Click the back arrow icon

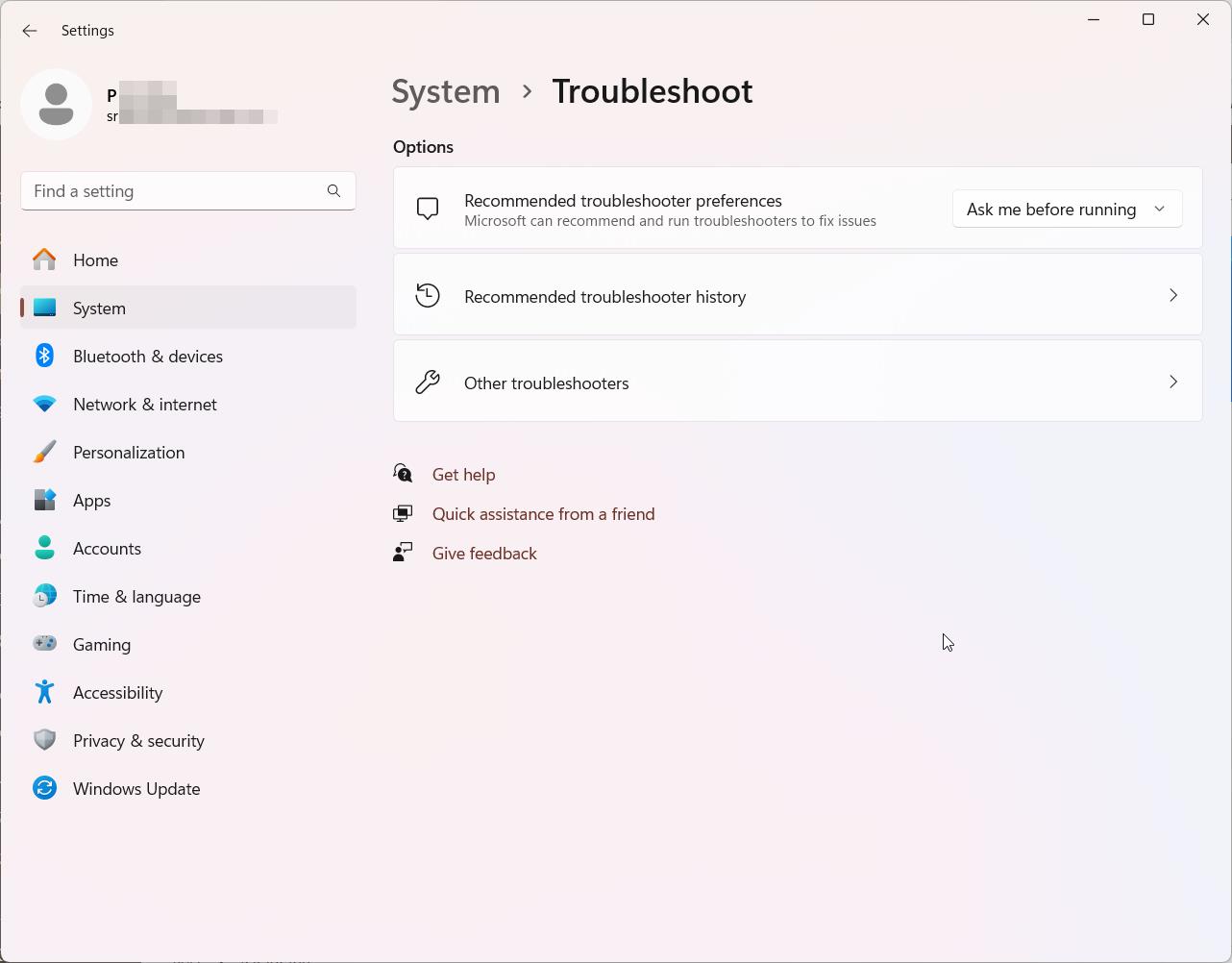click(x=30, y=31)
